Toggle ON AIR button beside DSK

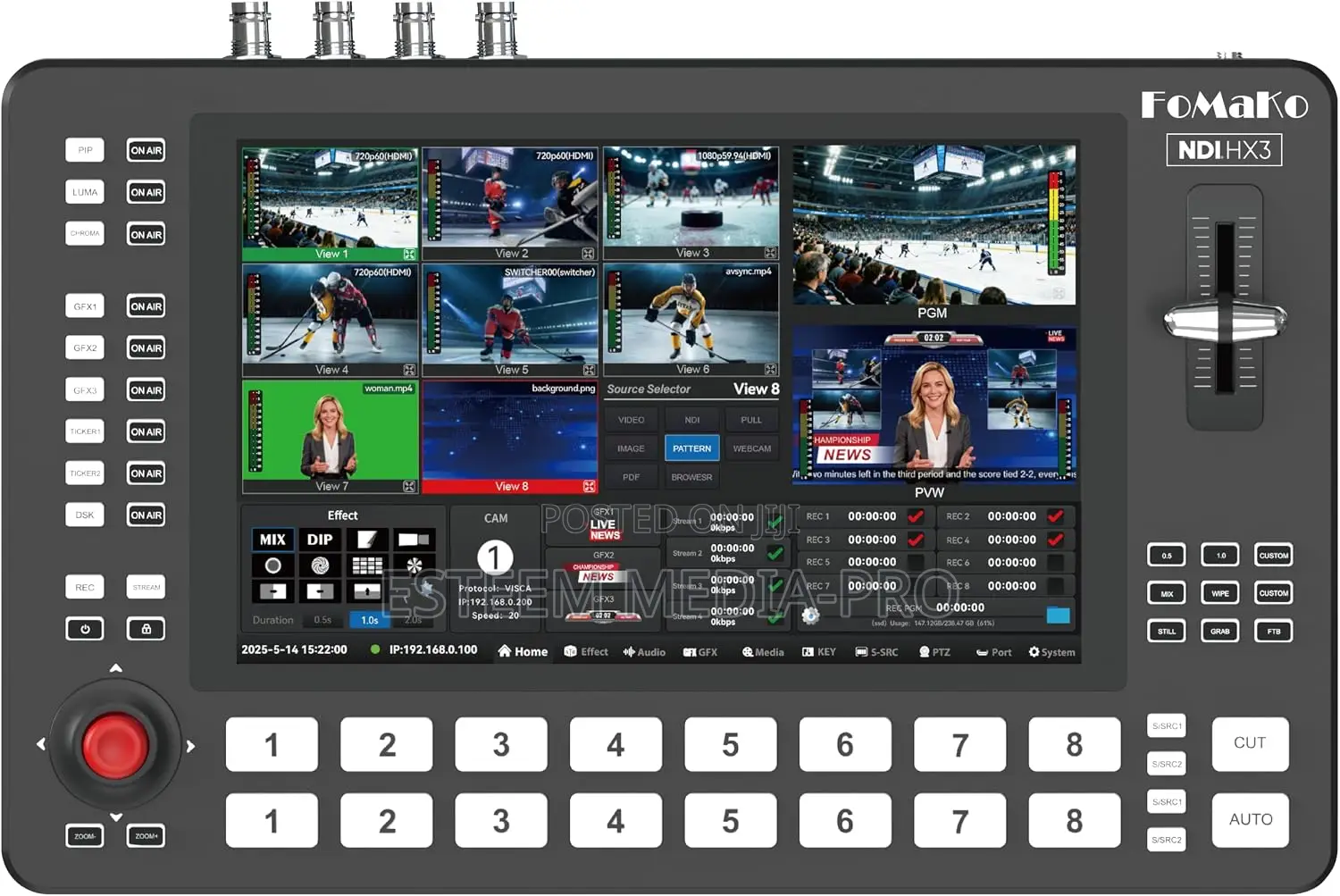[146, 515]
